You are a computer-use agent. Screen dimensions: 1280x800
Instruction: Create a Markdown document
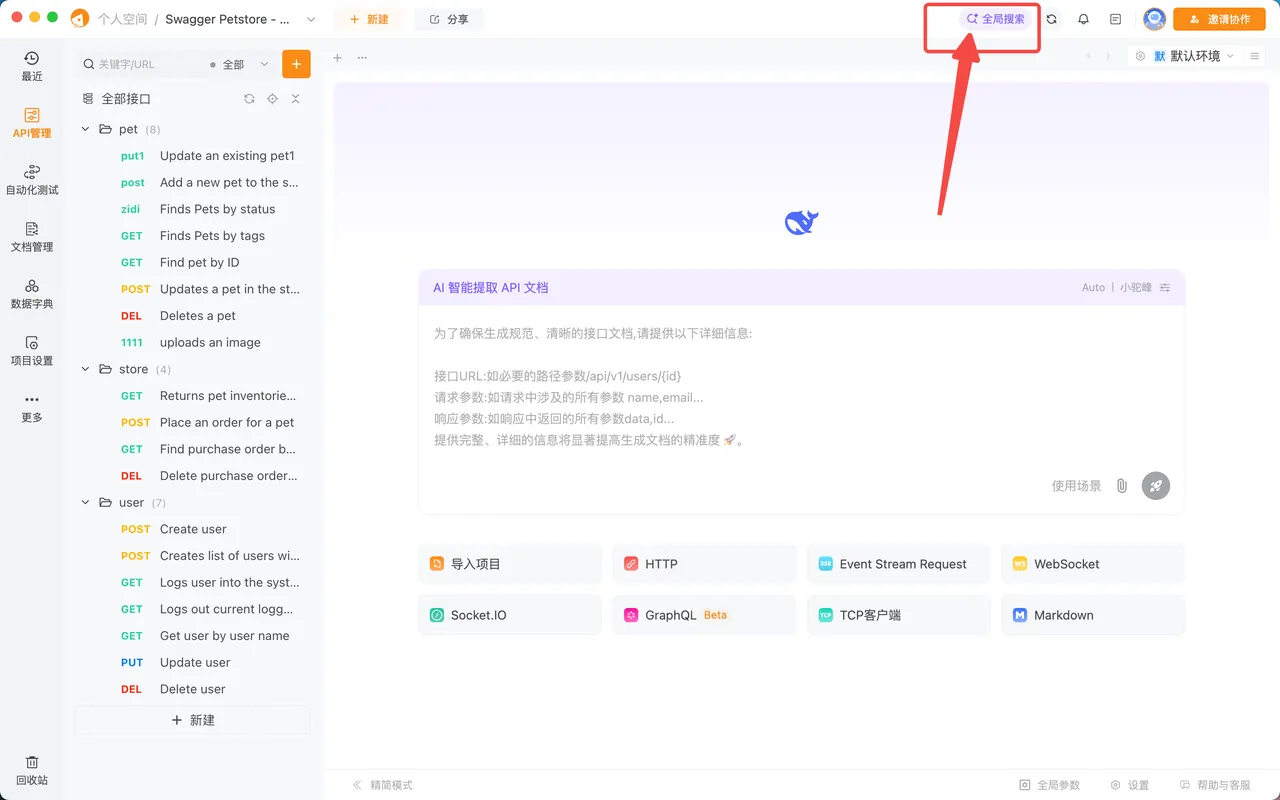click(1093, 615)
